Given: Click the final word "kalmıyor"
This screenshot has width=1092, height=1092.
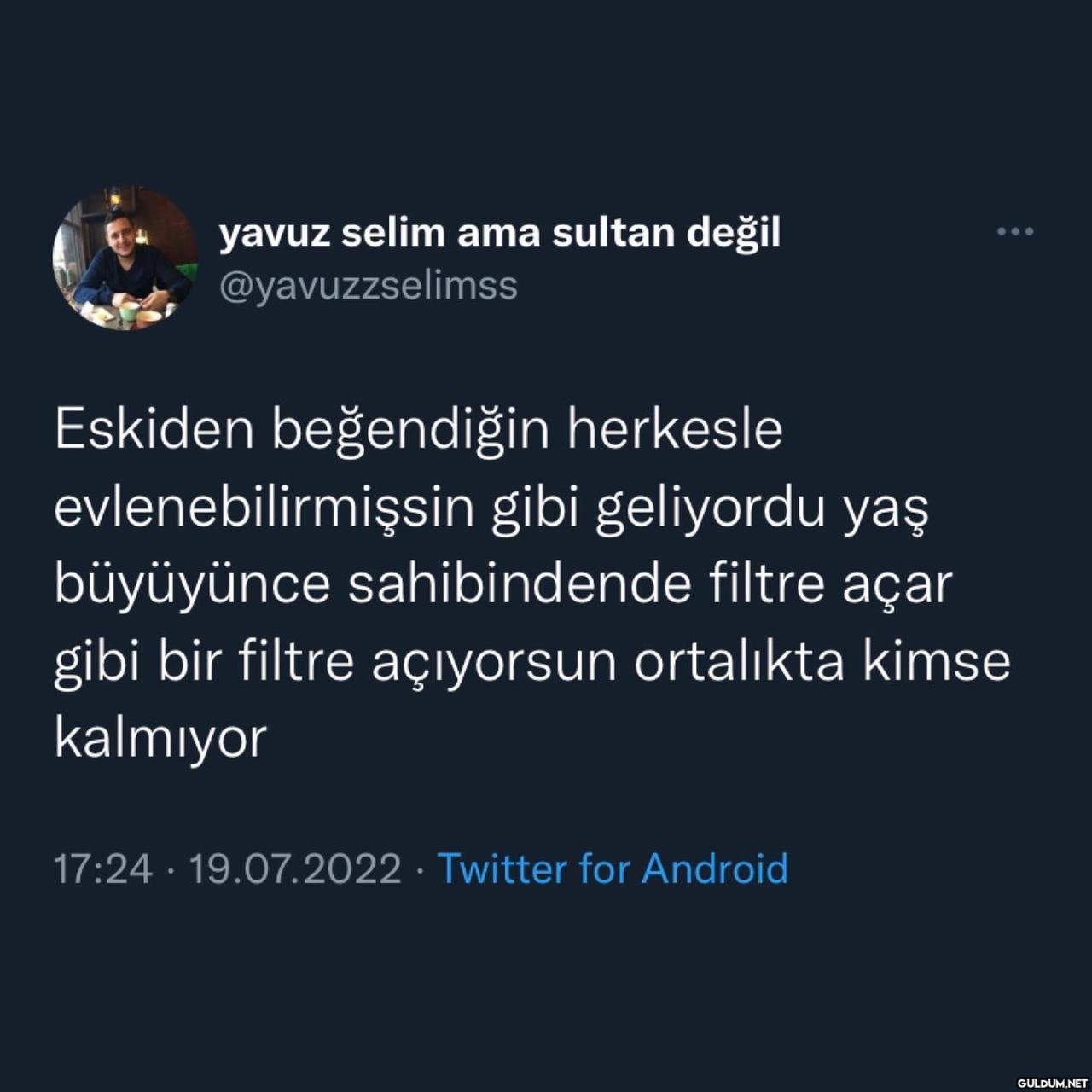Looking at the screenshot, I should 161,738.
